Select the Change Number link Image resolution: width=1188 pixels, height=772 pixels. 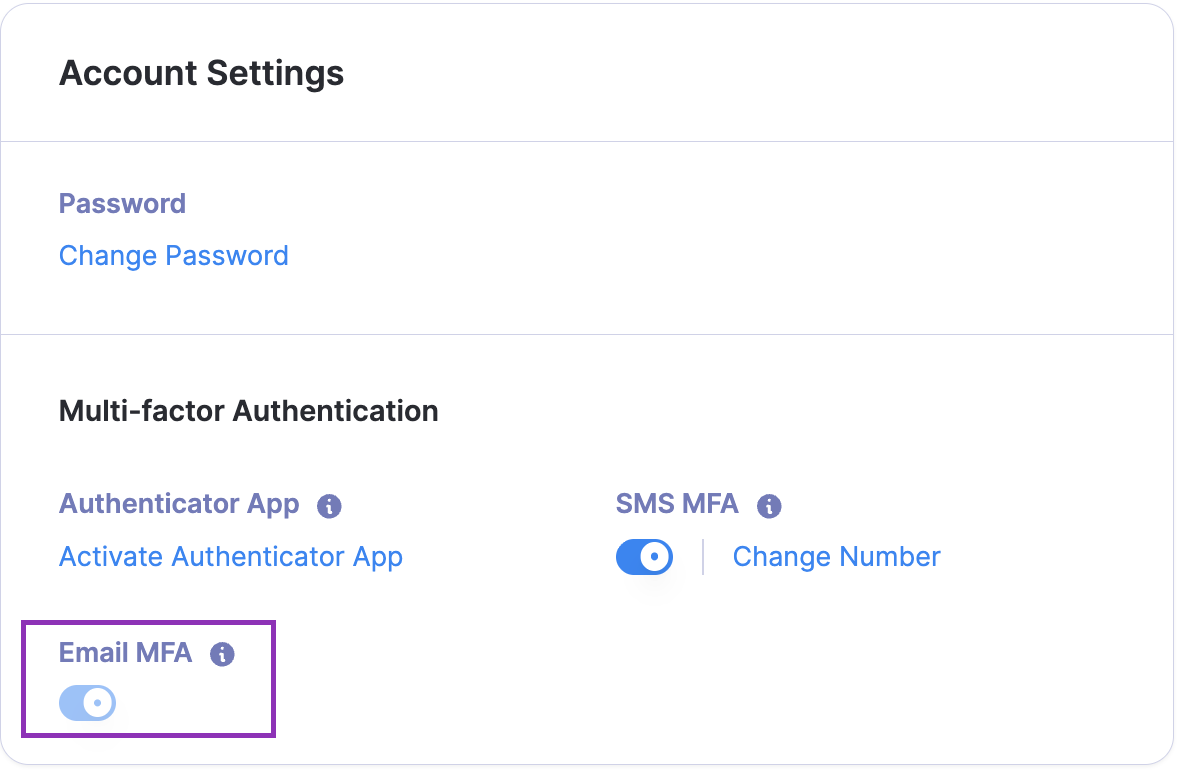tap(836, 557)
